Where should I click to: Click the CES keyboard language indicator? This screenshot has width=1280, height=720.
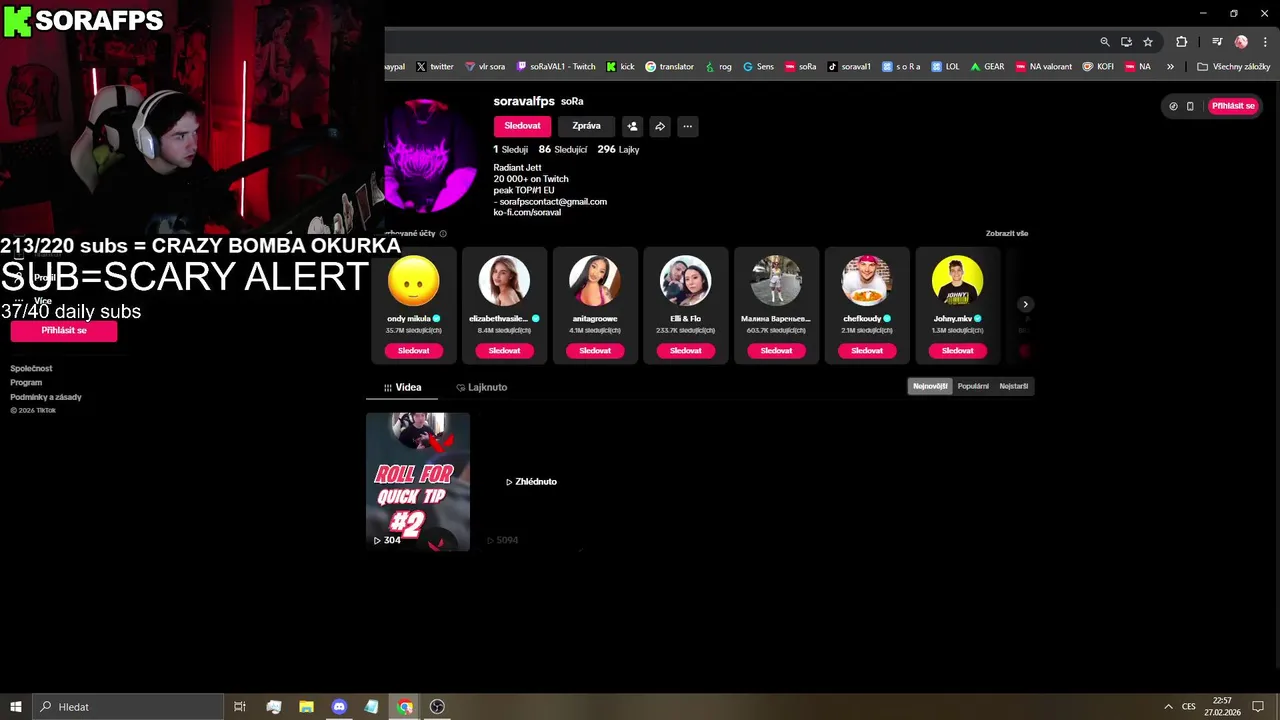click(1189, 707)
